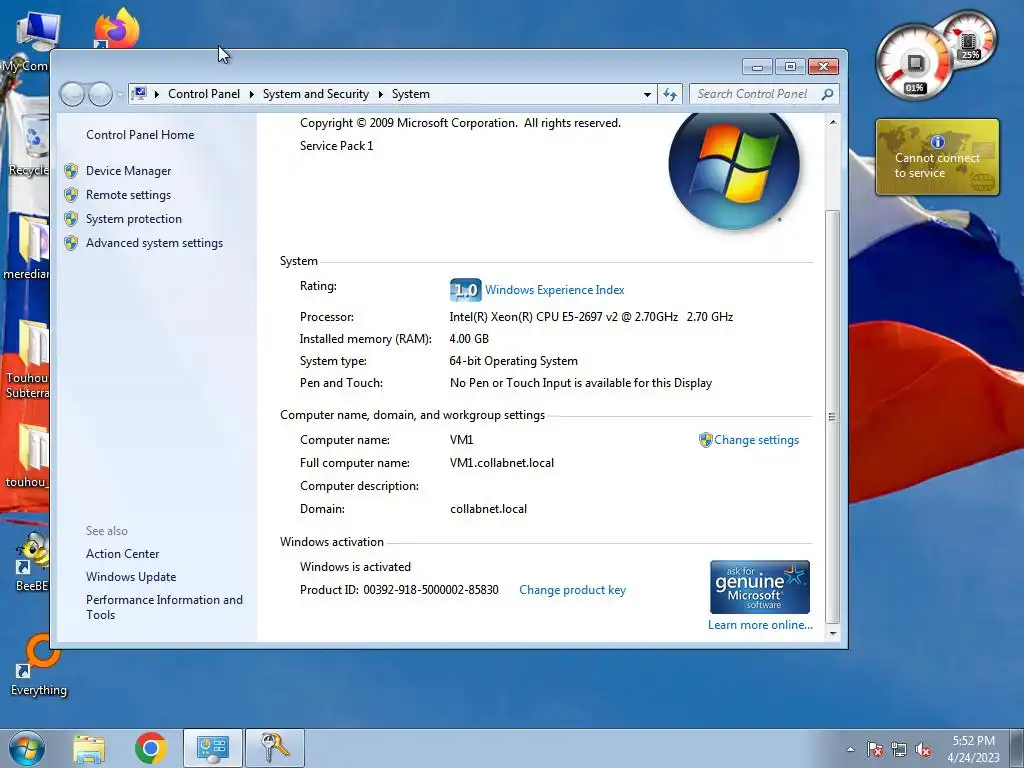Minimize the System window
This screenshot has height=768, width=1024.
(758, 67)
